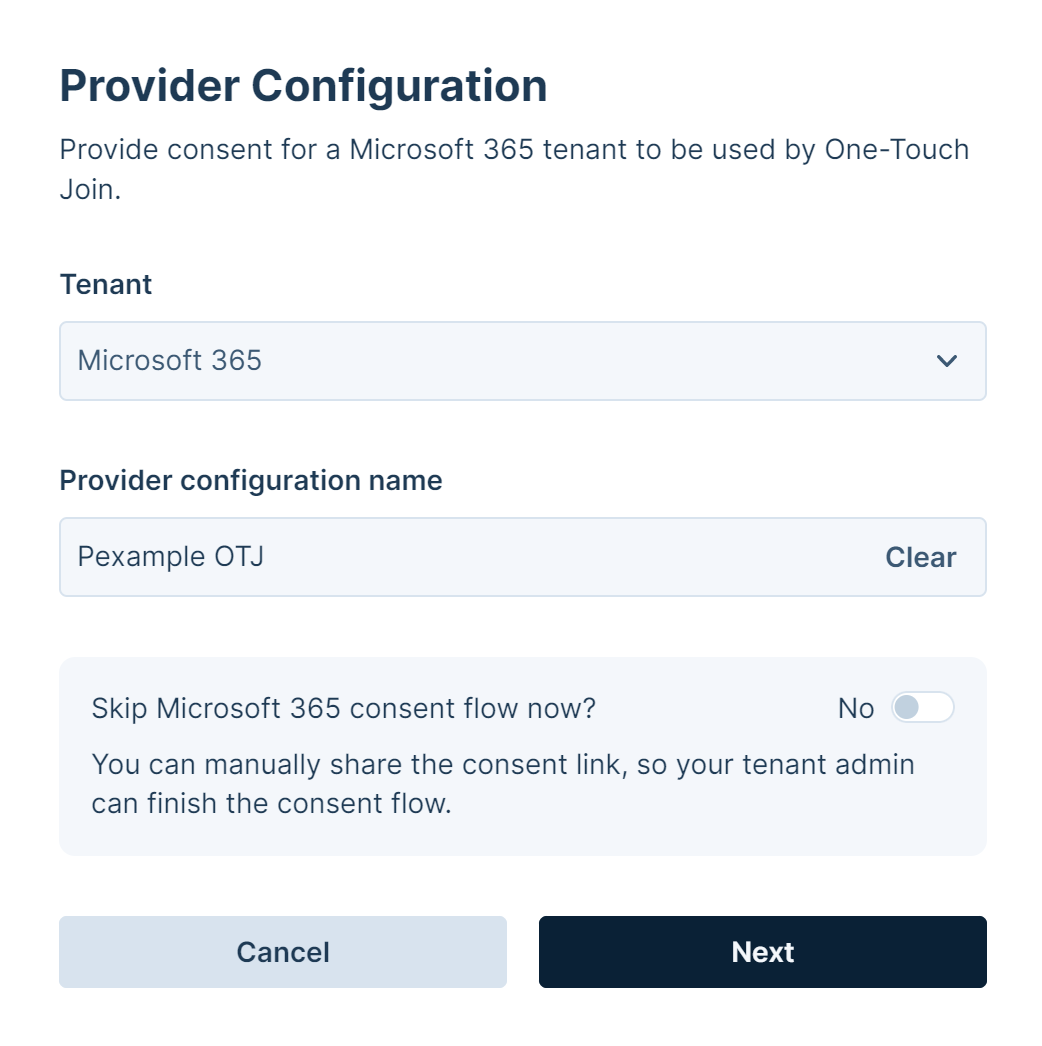Click 'can finish the consent flow.' helper line
The height and width of the screenshot is (1046, 1042).
[272, 804]
